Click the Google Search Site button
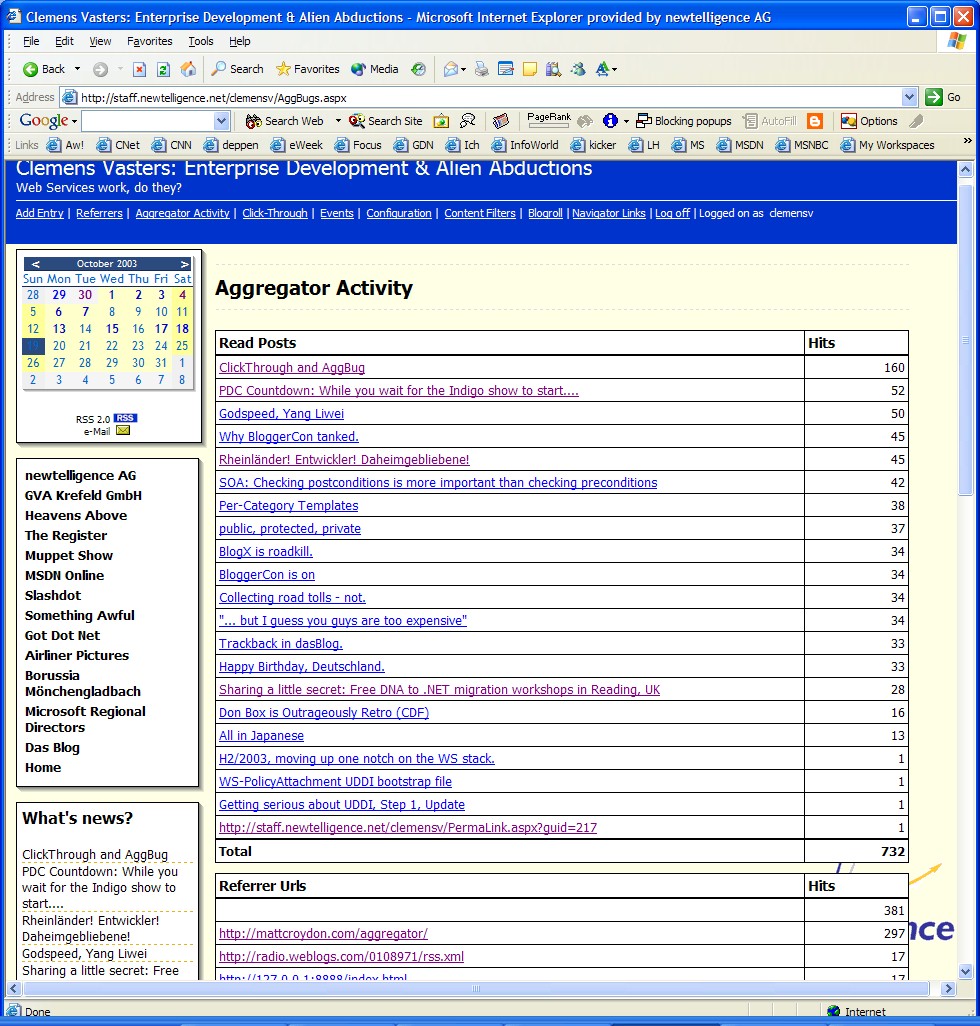This screenshot has width=980, height=1026. [x=386, y=121]
